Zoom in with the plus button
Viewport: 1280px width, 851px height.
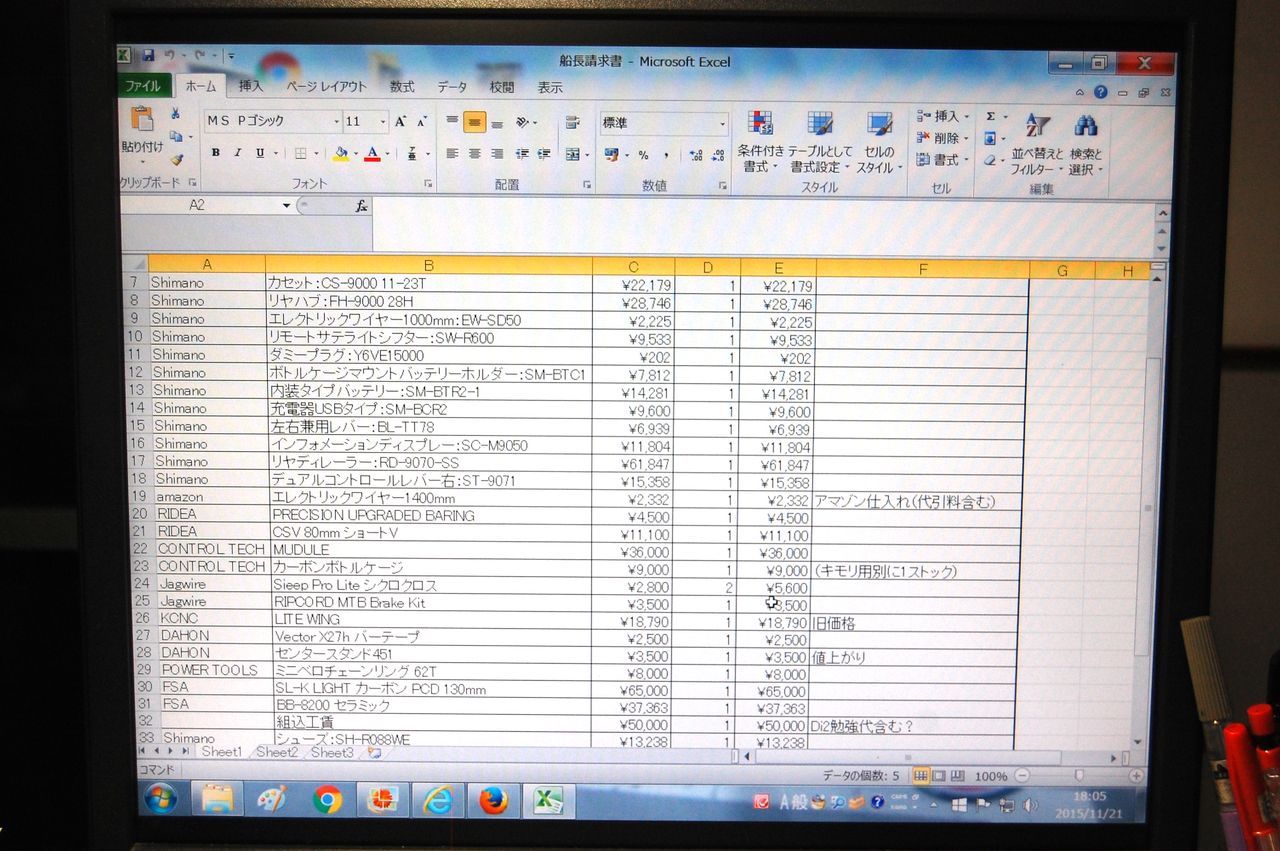pos(1136,776)
